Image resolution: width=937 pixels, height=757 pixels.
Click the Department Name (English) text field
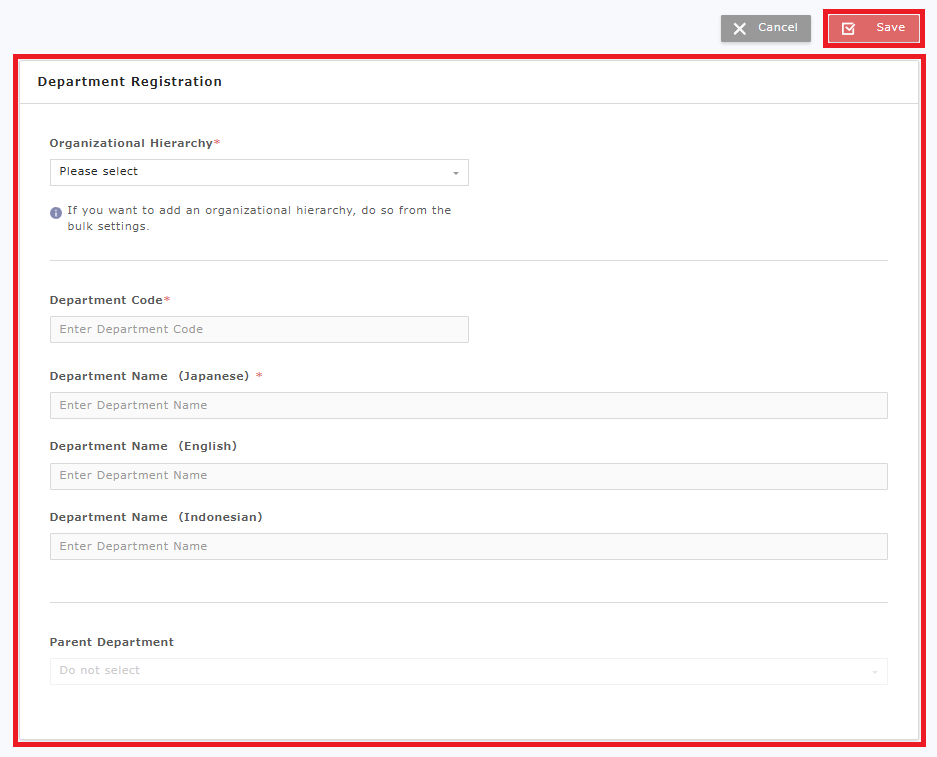coord(468,476)
